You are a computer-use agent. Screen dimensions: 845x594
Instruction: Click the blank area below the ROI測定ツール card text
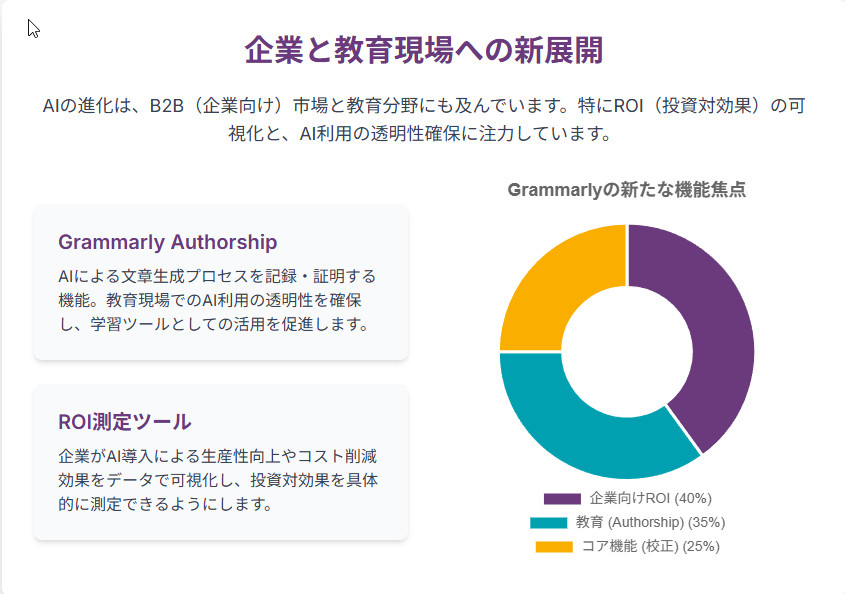(220, 527)
